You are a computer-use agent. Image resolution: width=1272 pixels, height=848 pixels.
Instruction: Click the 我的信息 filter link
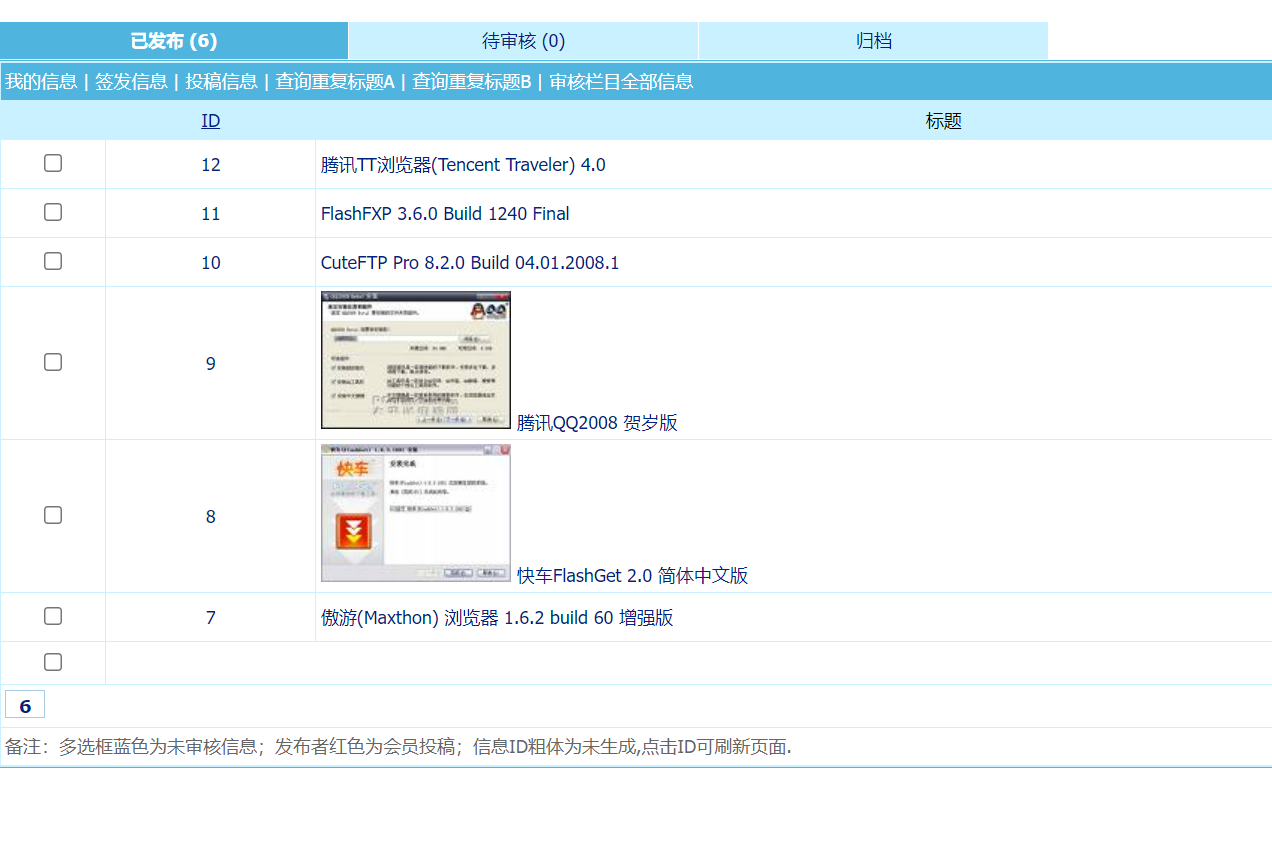pos(41,82)
